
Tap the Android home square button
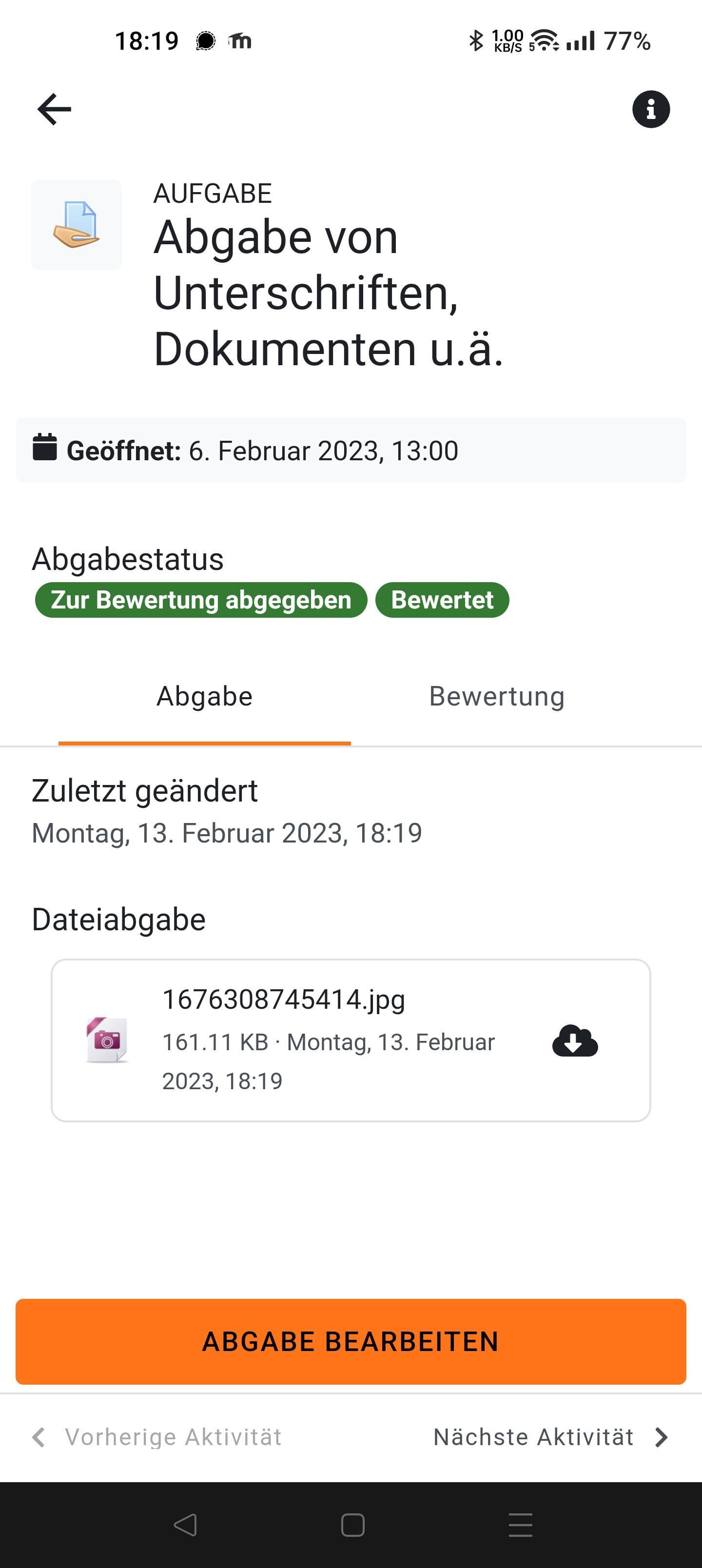(x=352, y=1525)
